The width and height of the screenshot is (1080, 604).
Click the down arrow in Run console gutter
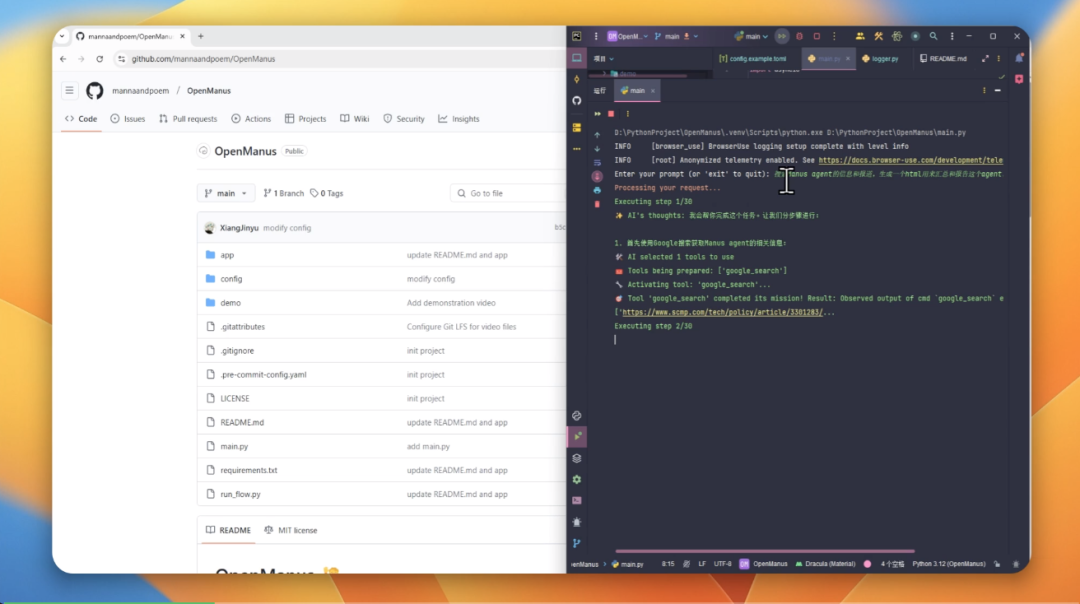tap(598, 149)
